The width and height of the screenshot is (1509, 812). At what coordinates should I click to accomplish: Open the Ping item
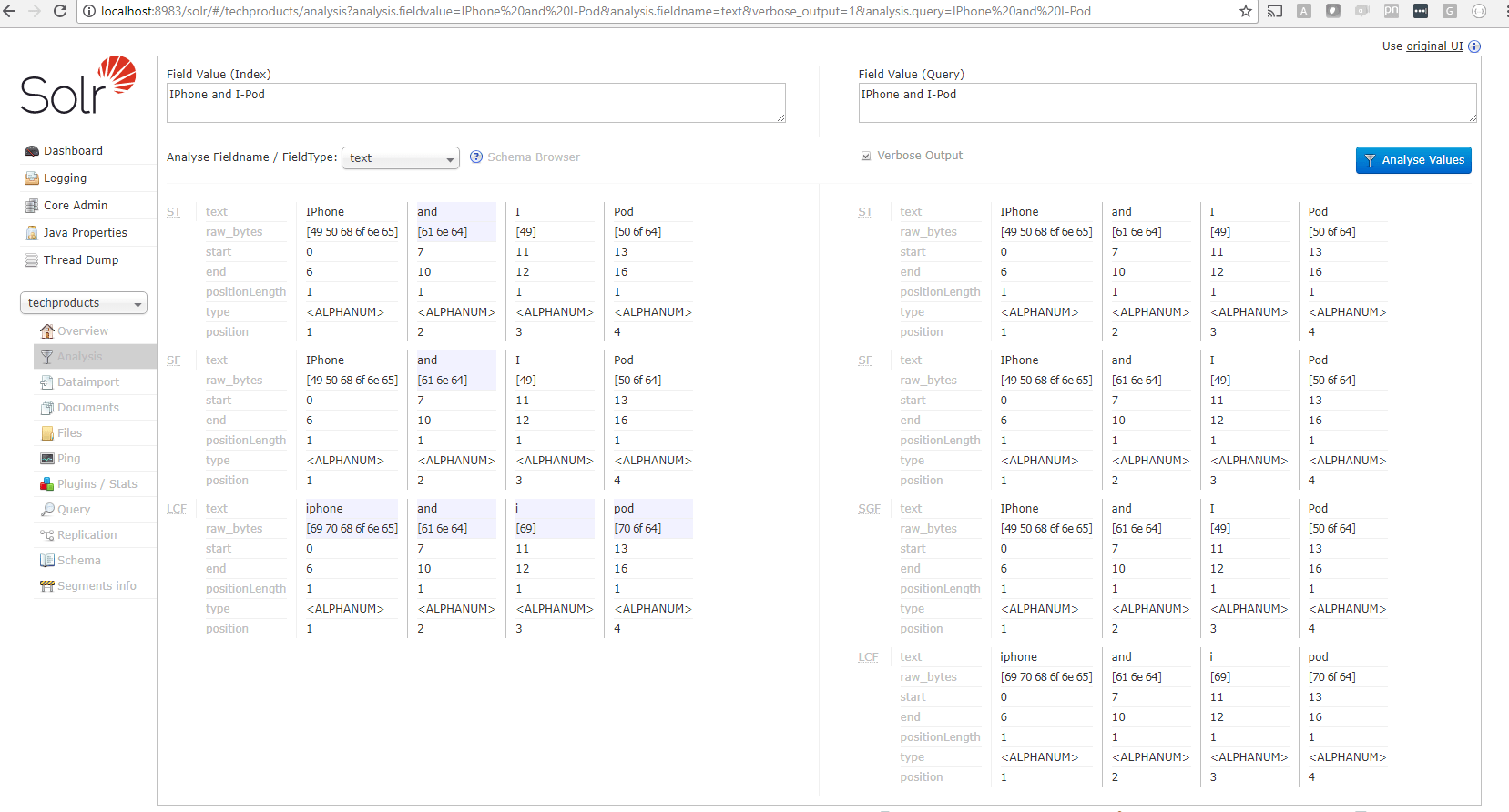(69, 459)
